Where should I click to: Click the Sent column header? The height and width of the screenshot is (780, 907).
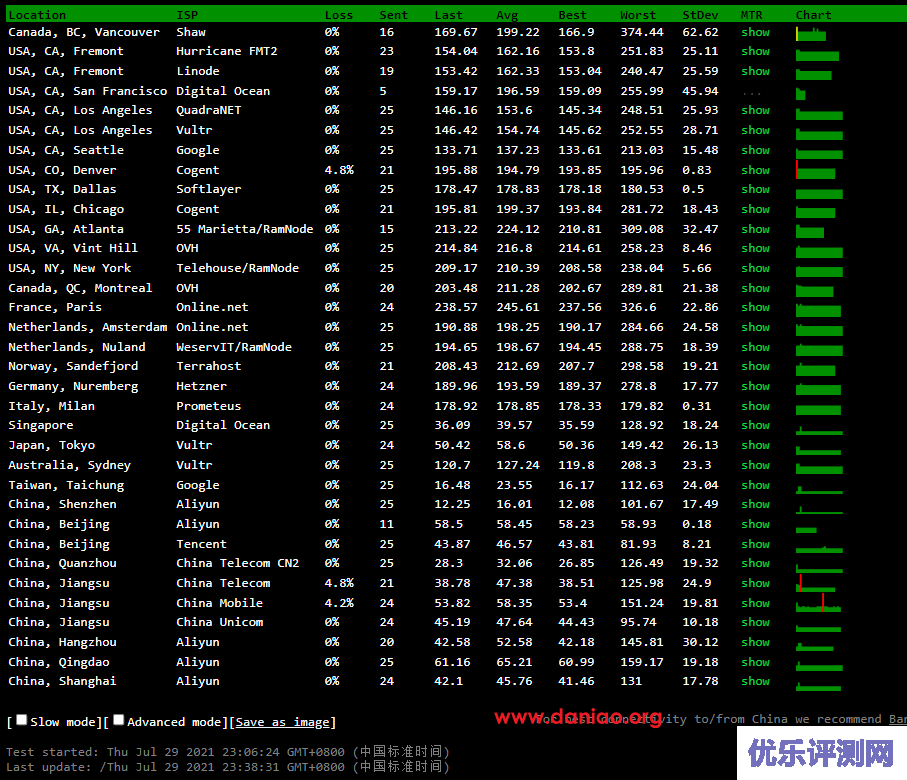tap(393, 15)
